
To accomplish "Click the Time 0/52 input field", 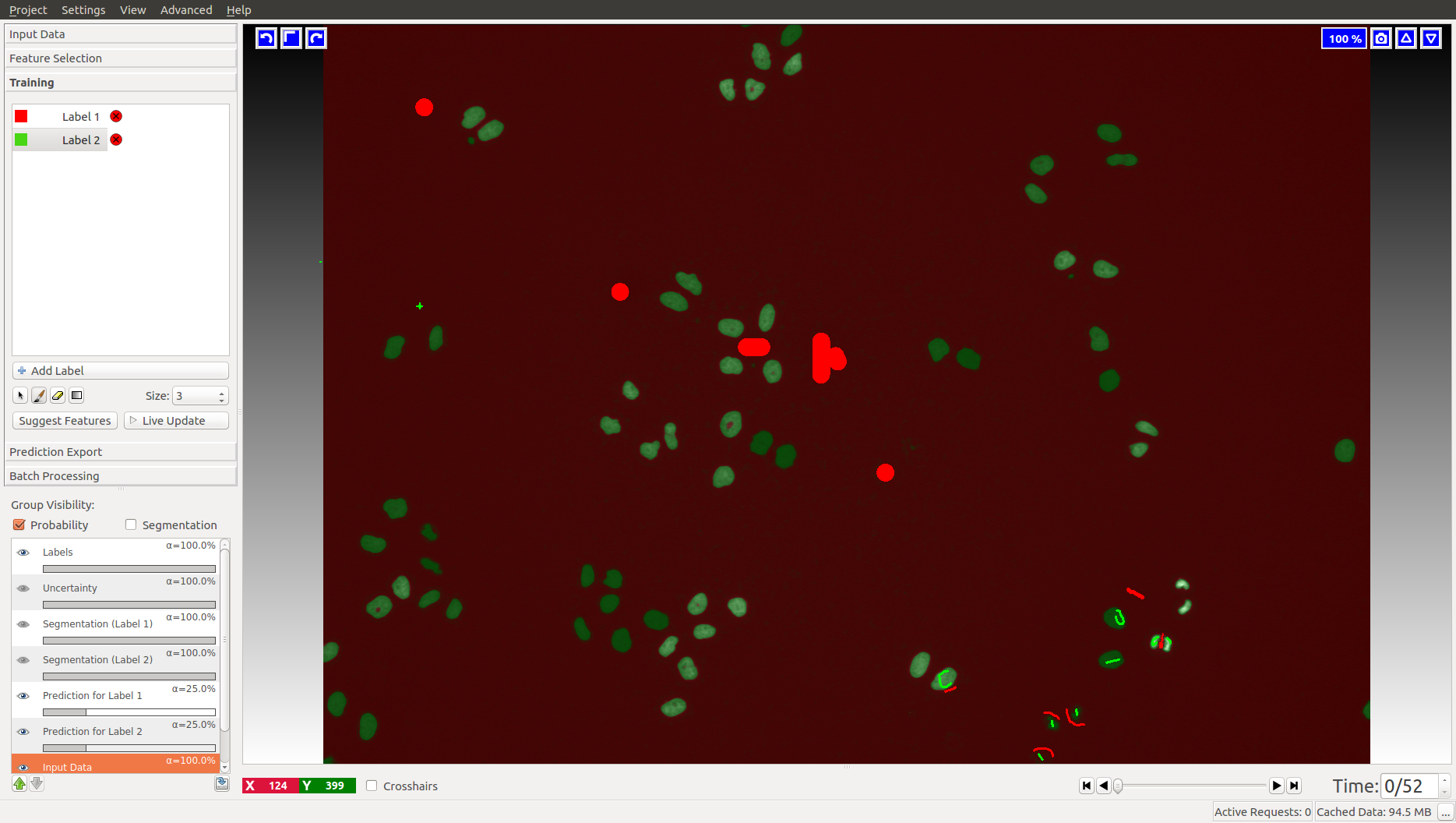I will tap(1409, 786).
